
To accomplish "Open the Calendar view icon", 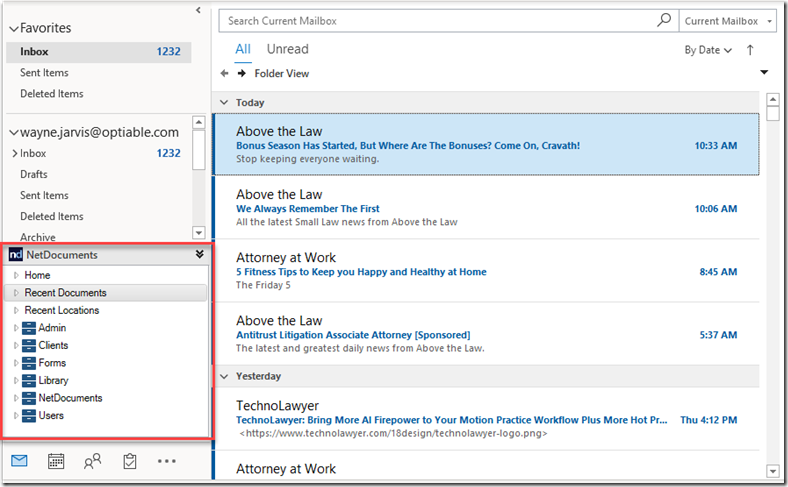I will 56,461.
